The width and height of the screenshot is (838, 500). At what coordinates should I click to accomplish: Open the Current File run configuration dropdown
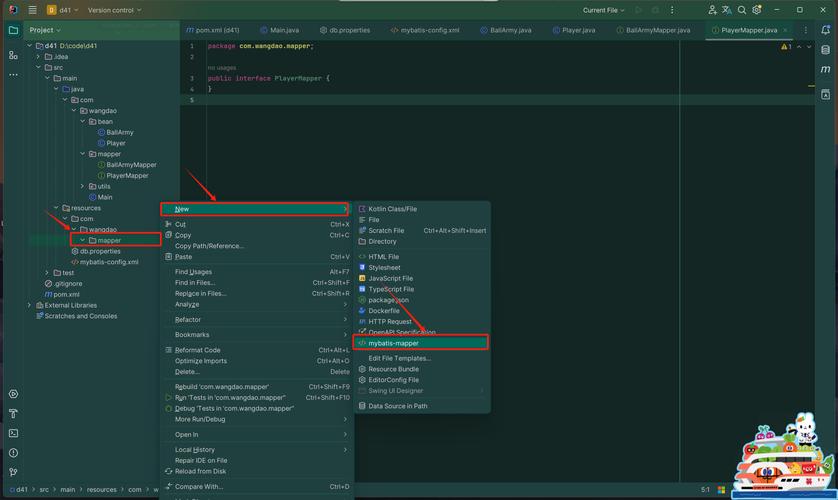pos(603,10)
